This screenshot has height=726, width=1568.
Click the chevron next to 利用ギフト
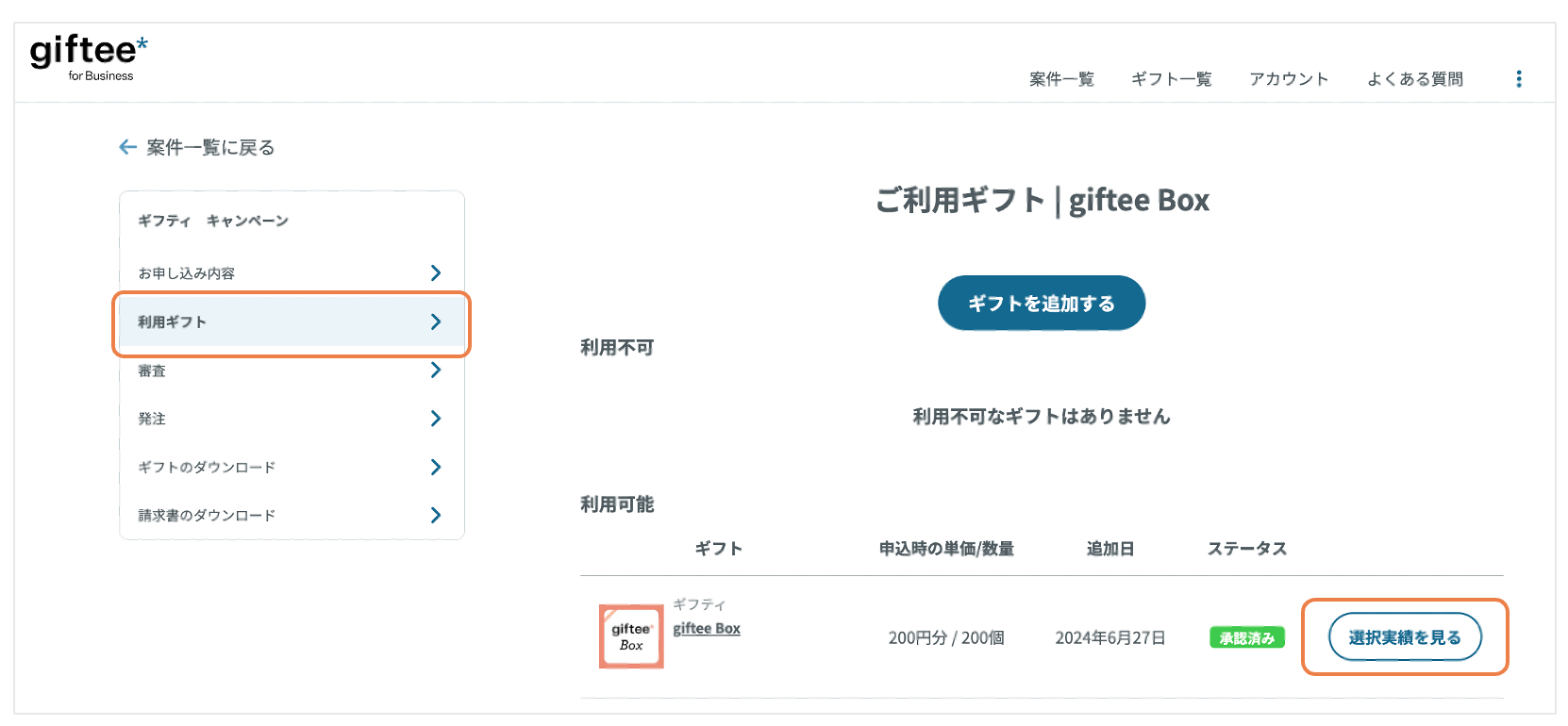[x=435, y=322]
